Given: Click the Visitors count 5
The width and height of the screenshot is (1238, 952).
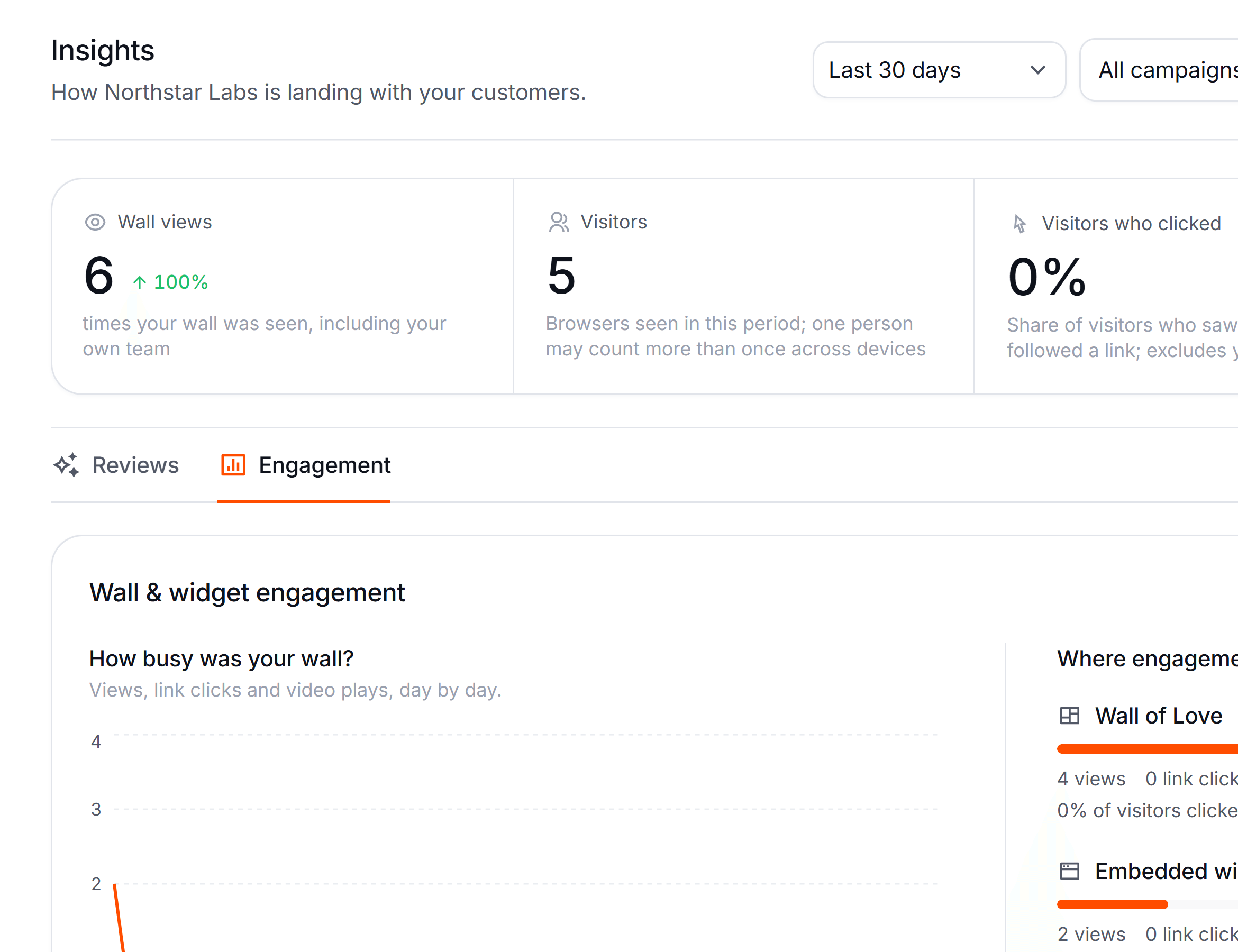Looking at the screenshot, I should [x=562, y=276].
